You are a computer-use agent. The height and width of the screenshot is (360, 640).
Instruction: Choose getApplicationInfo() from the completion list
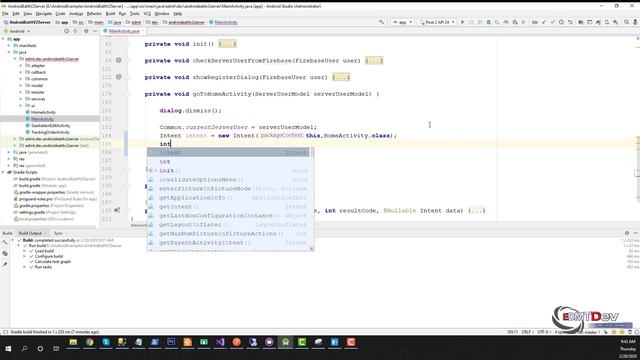click(x=228, y=198)
